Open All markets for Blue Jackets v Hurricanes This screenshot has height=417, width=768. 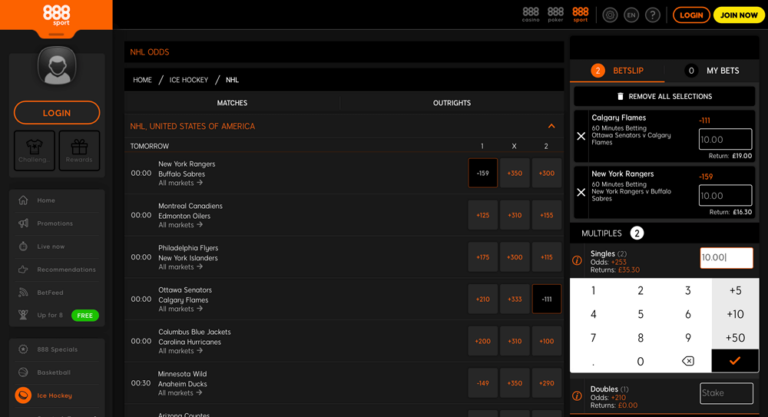[180, 351]
